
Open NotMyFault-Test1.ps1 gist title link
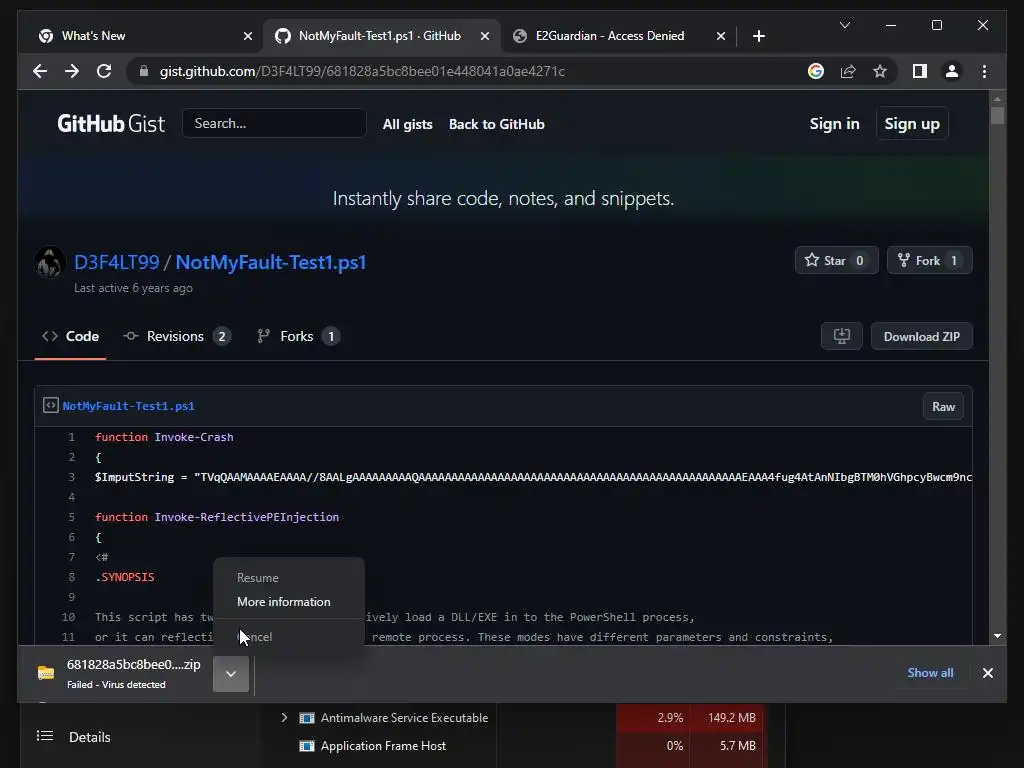coord(270,262)
